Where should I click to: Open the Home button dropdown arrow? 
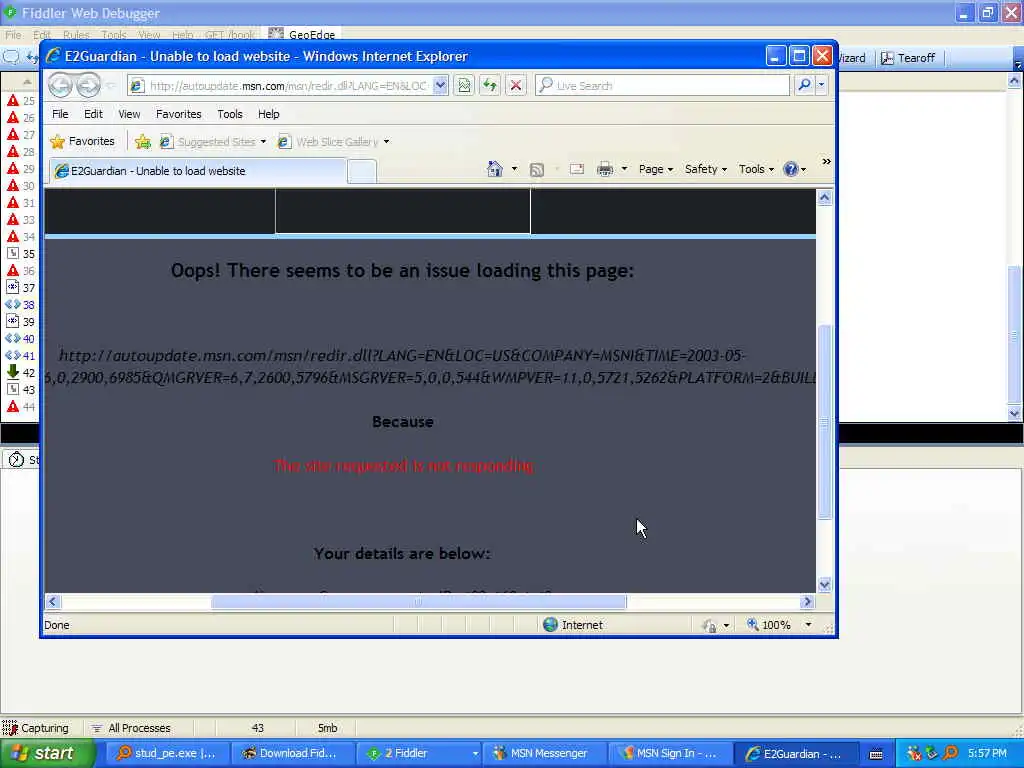click(x=515, y=169)
